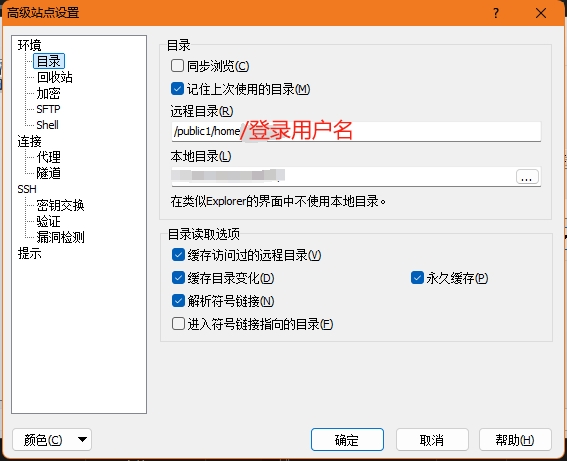This screenshot has height=461, width=567.
Task: Click the ? help icon in title bar
Action: coord(496,13)
